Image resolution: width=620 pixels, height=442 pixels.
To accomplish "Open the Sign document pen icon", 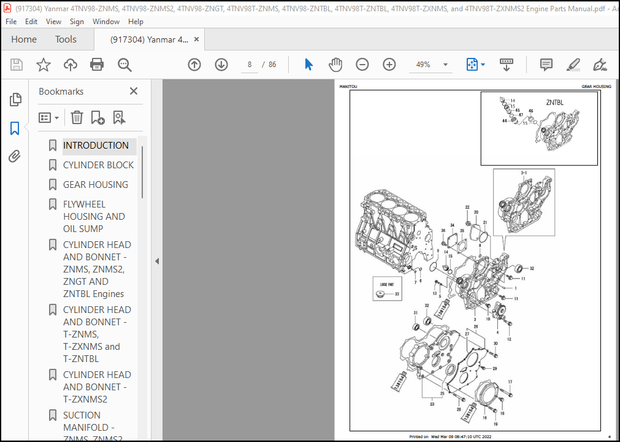I will coord(600,64).
